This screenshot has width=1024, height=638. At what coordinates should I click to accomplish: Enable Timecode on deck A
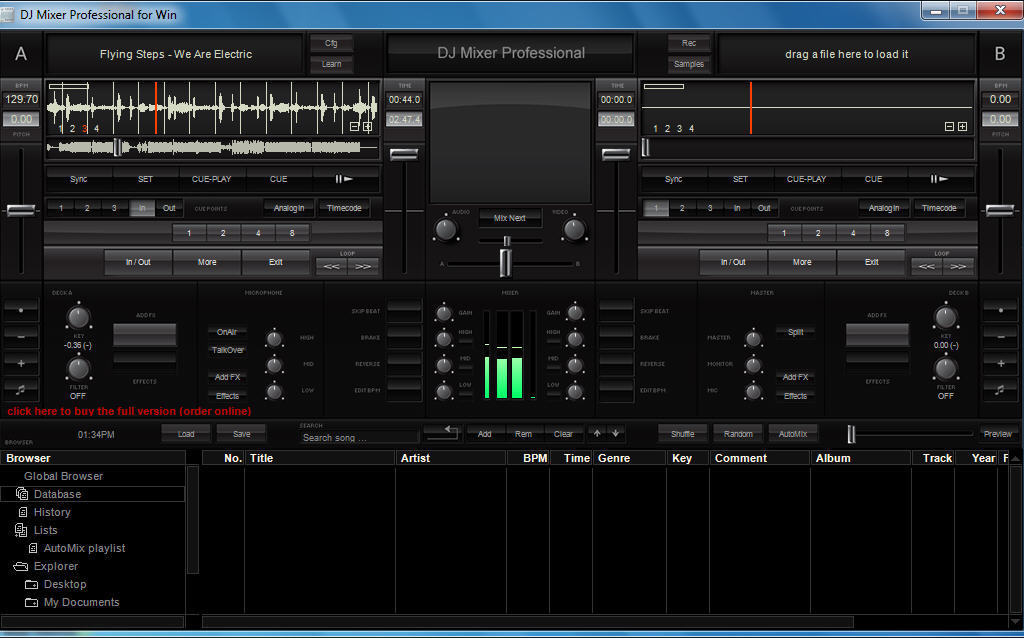click(344, 208)
